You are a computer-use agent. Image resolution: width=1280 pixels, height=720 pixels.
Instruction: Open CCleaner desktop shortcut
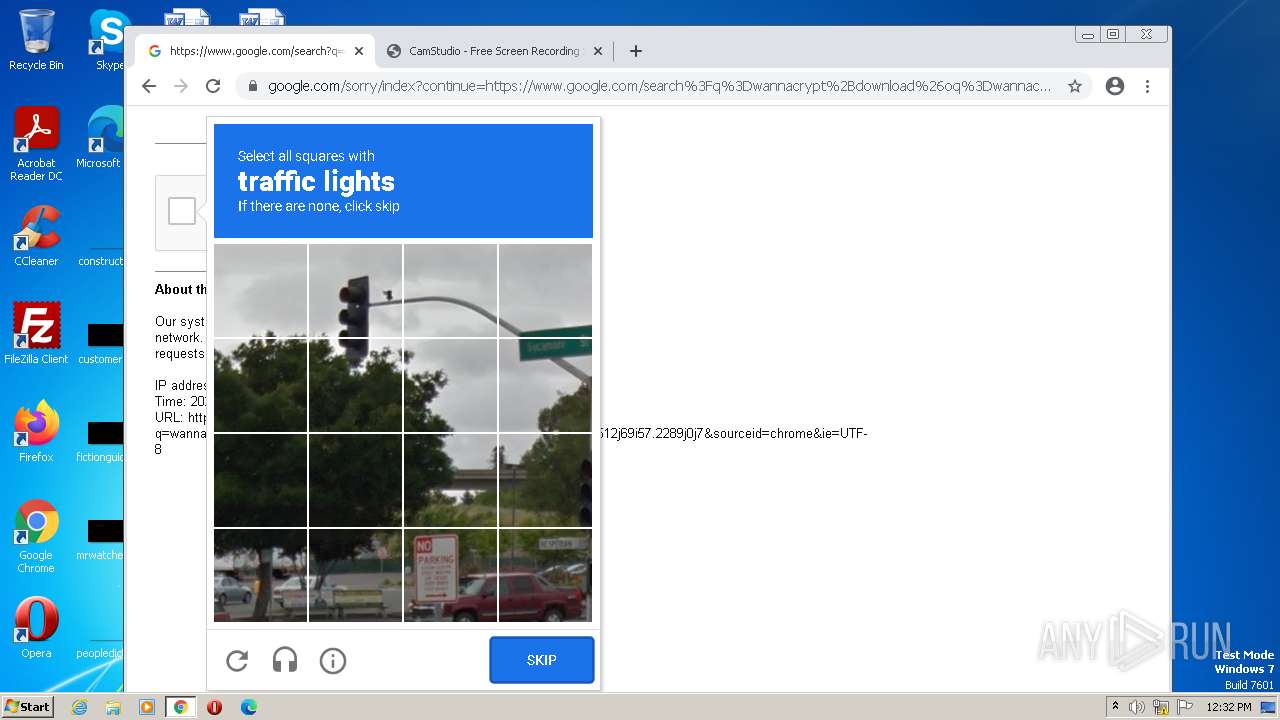[36, 235]
